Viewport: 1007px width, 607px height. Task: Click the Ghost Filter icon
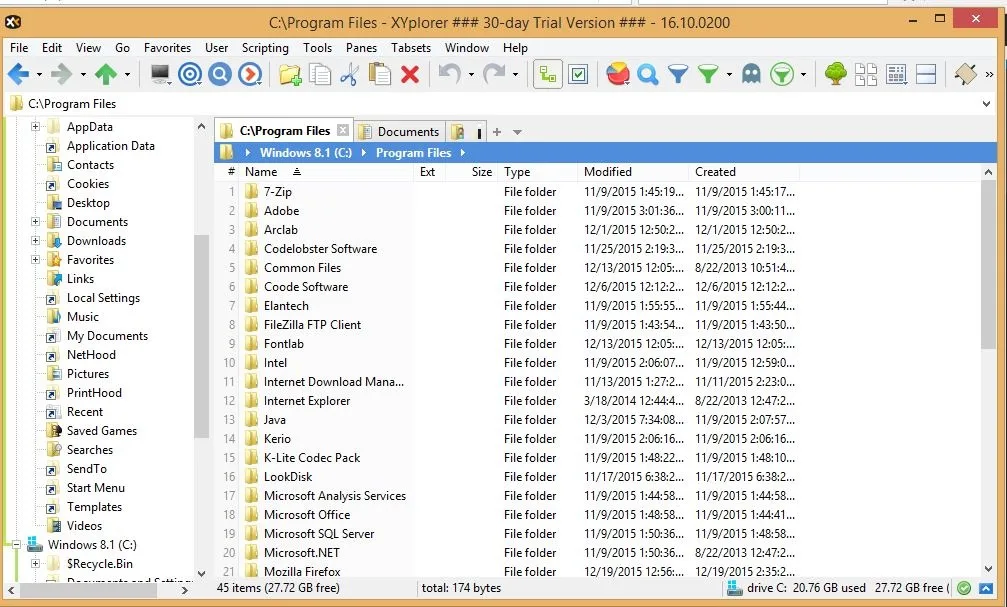click(751, 75)
